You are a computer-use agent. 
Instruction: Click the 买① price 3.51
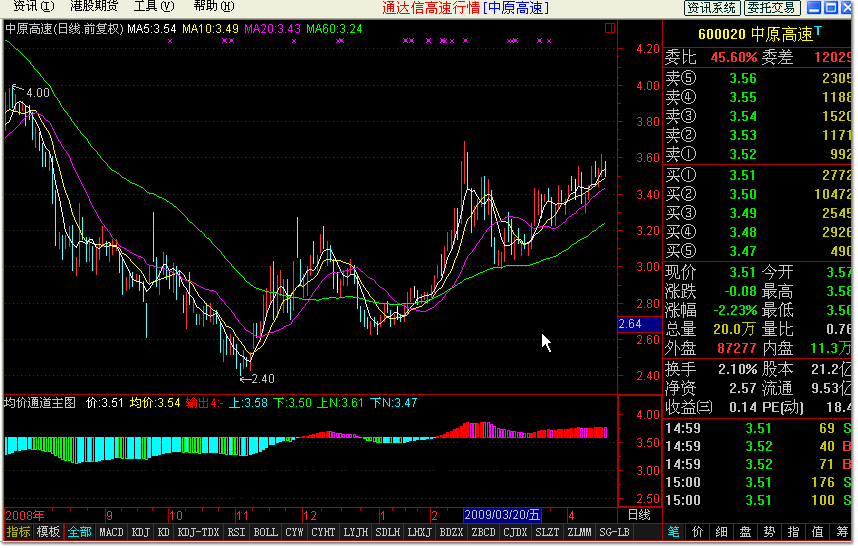click(743, 176)
